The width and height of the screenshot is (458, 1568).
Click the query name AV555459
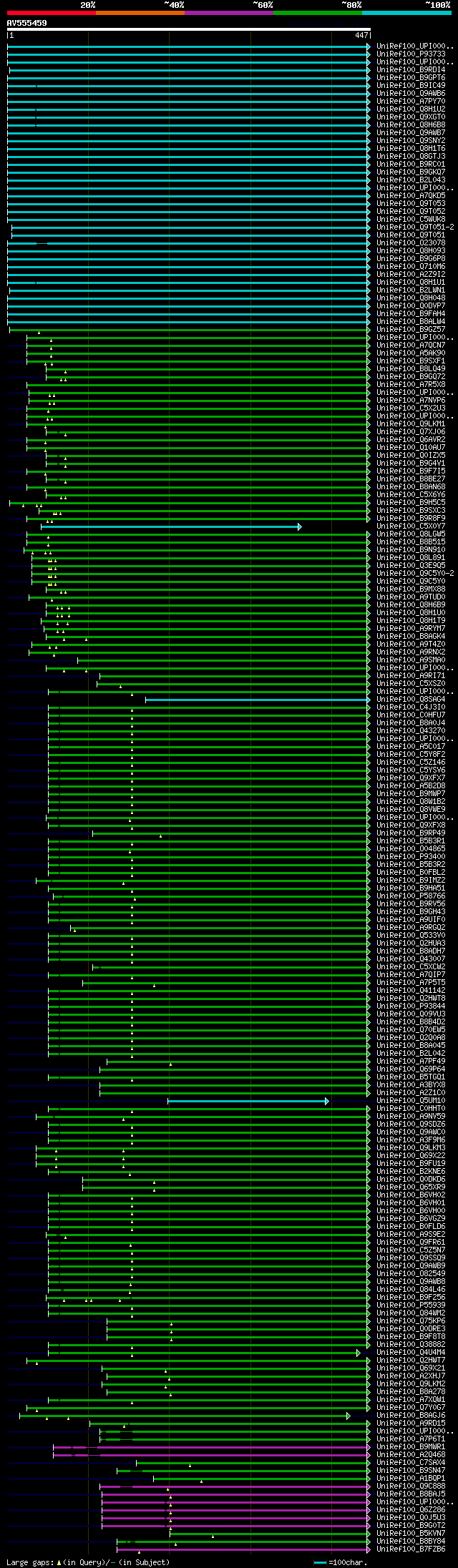click(x=27, y=23)
